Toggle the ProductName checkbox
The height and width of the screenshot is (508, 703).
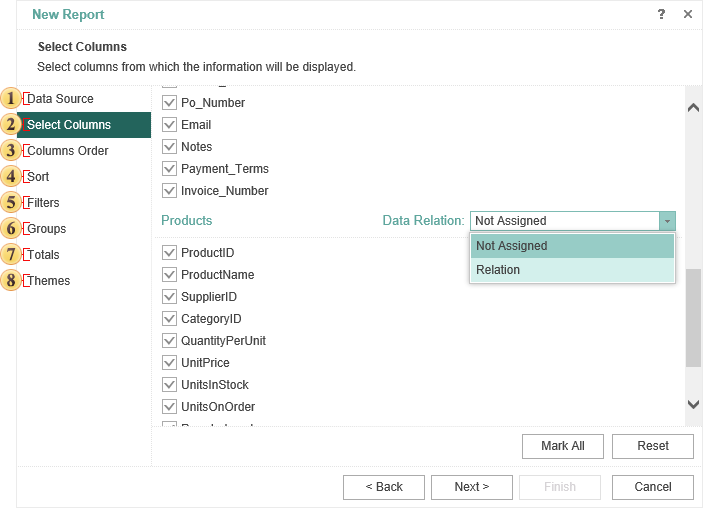click(x=169, y=275)
